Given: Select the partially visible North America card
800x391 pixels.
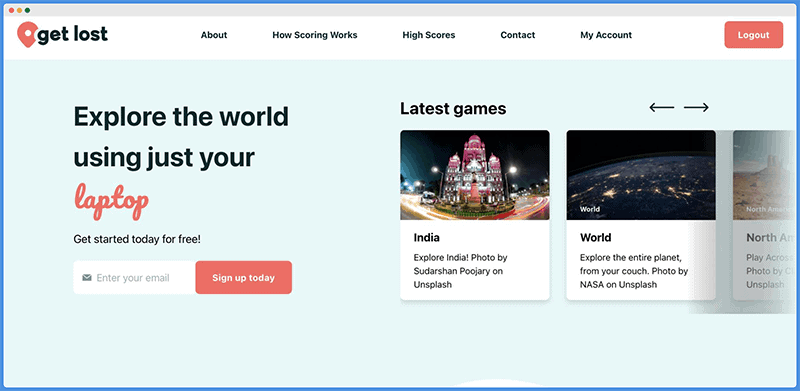Looking at the screenshot, I should (x=764, y=215).
